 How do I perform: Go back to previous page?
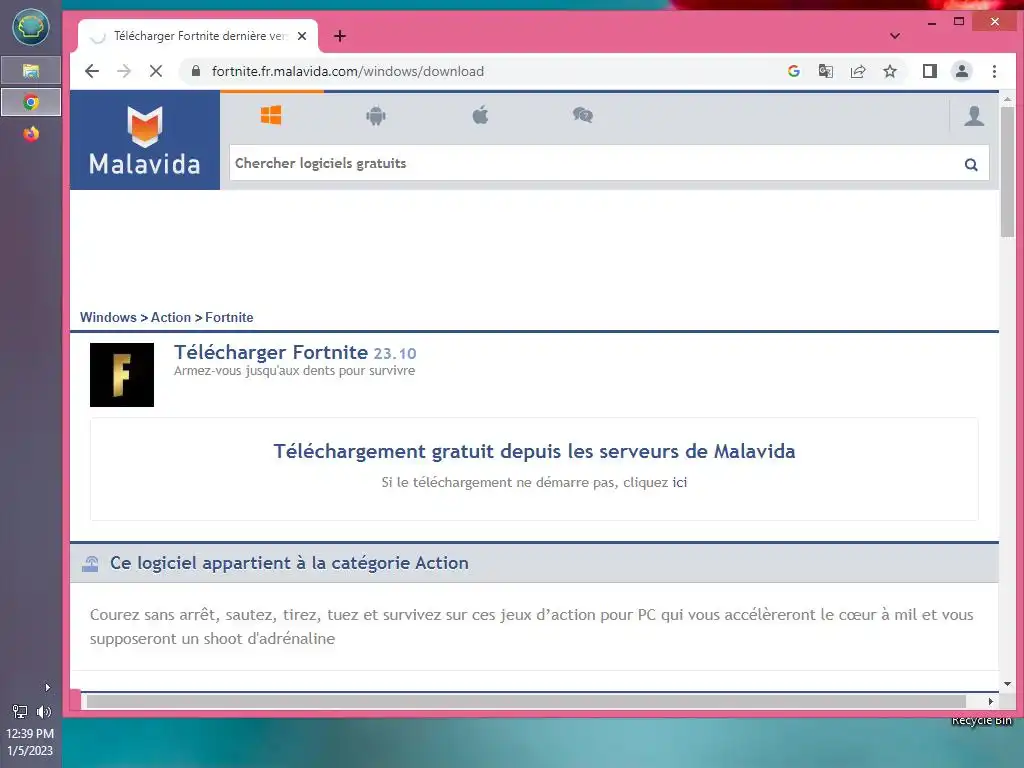(x=92, y=71)
